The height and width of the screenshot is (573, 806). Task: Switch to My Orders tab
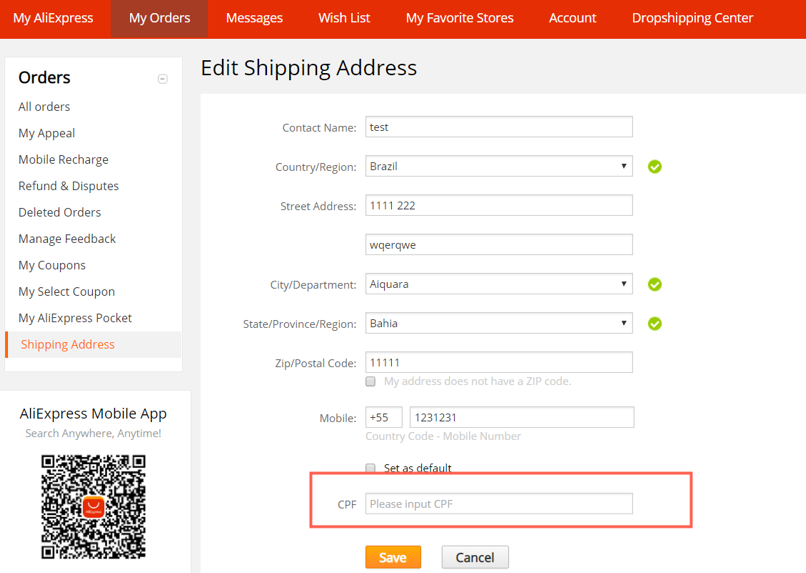(x=159, y=19)
